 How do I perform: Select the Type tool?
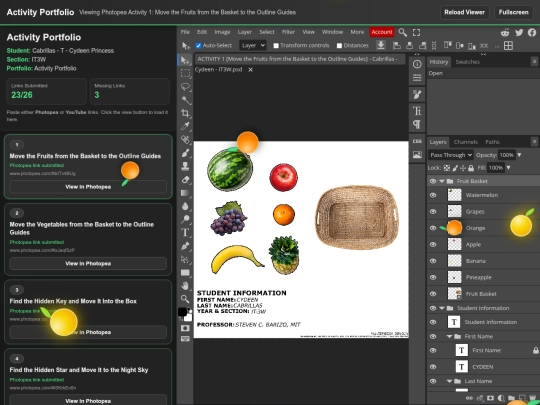click(185, 232)
